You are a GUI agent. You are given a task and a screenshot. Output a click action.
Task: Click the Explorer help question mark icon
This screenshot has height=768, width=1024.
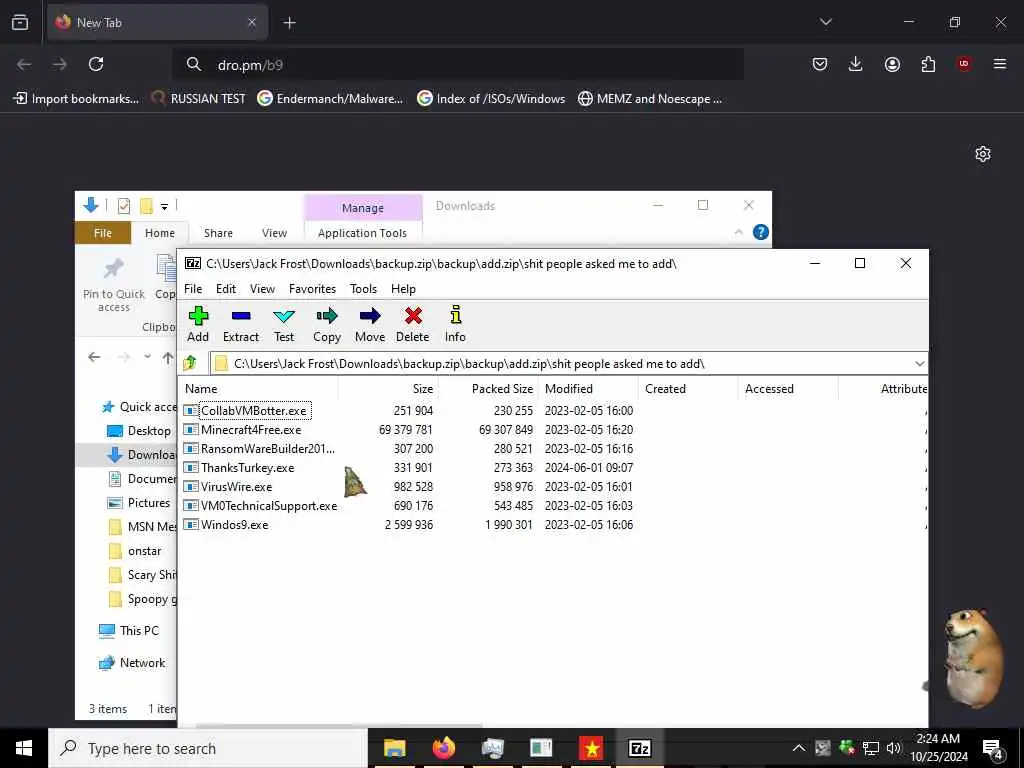click(760, 232)
